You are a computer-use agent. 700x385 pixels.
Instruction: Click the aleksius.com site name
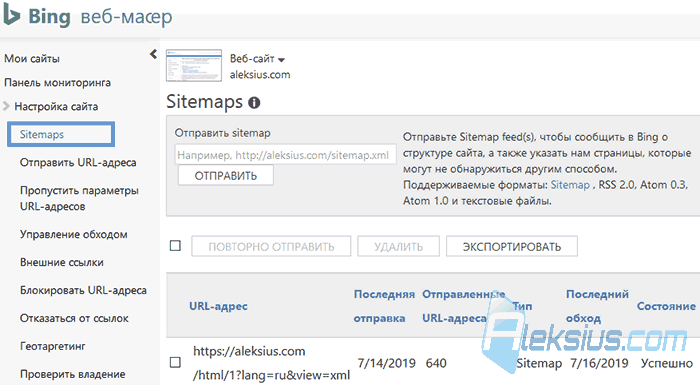pyautogui.click(x=260, y=75)
